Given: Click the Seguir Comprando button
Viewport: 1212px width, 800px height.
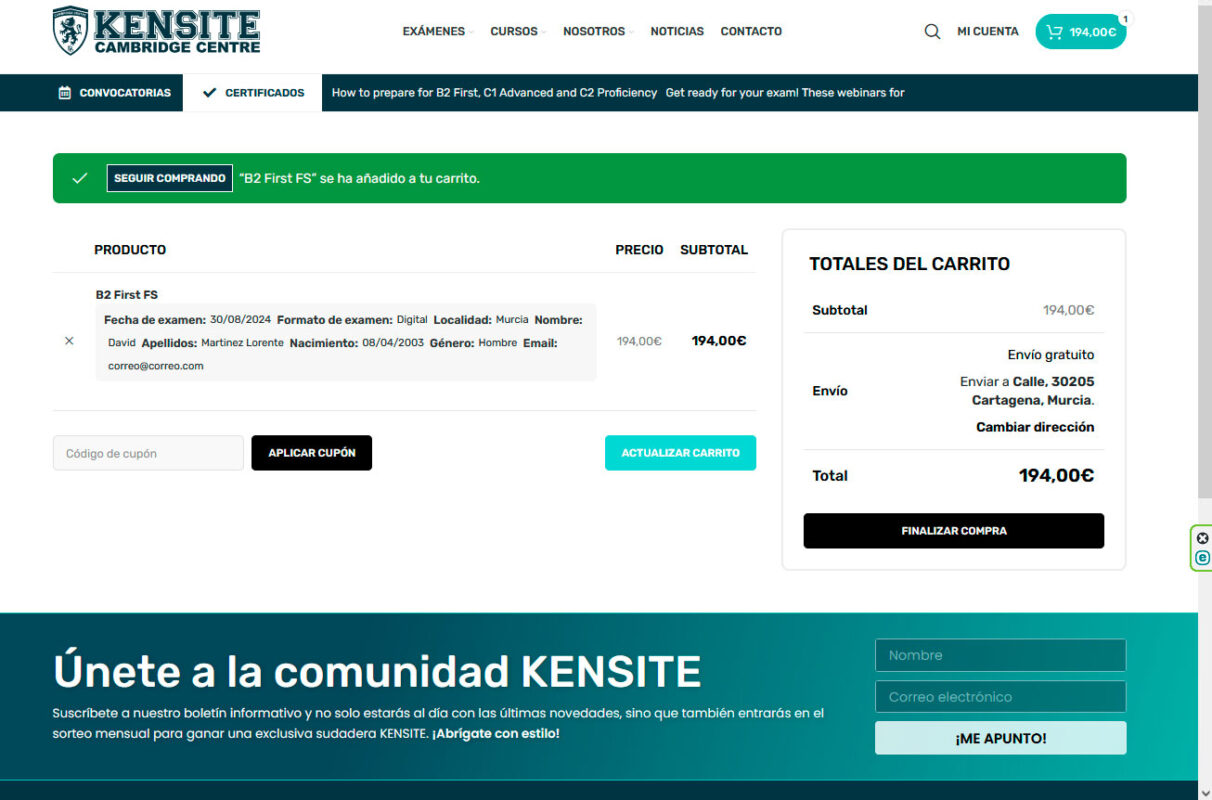Looking at the screenshot, I should 170,178.
